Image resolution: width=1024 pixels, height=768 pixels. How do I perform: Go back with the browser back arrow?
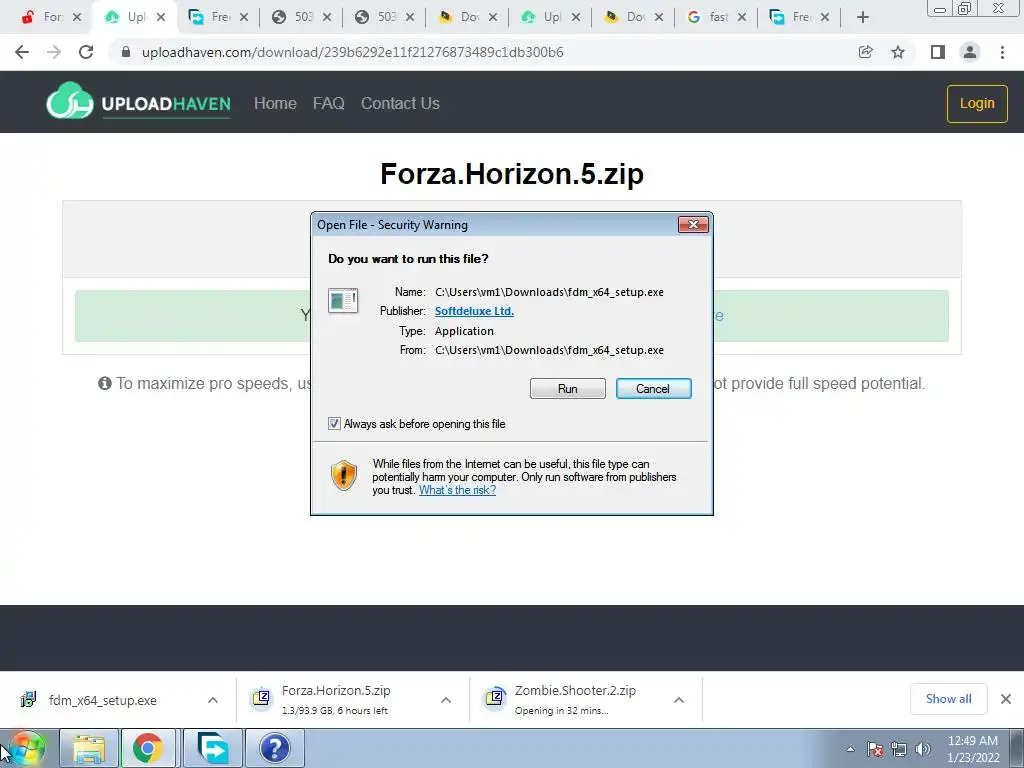coord(22,52)
